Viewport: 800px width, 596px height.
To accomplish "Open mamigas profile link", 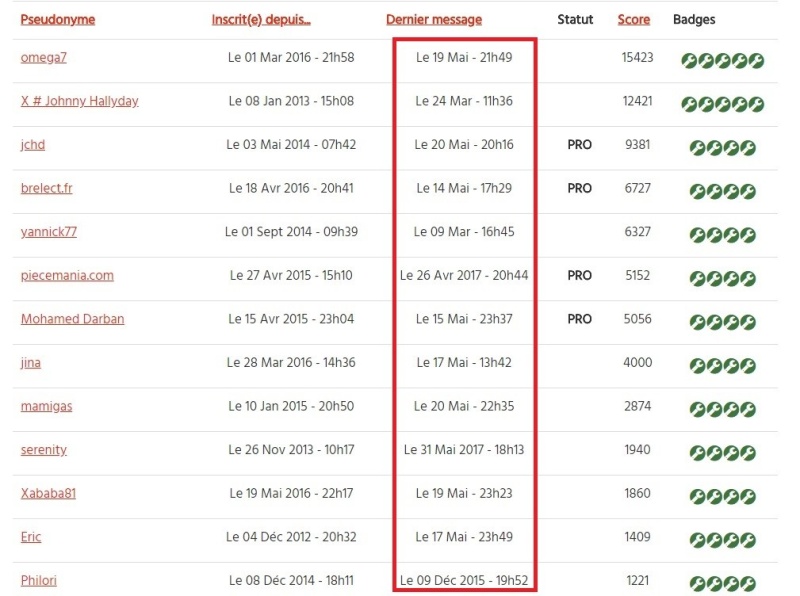I will pos(46,406).
